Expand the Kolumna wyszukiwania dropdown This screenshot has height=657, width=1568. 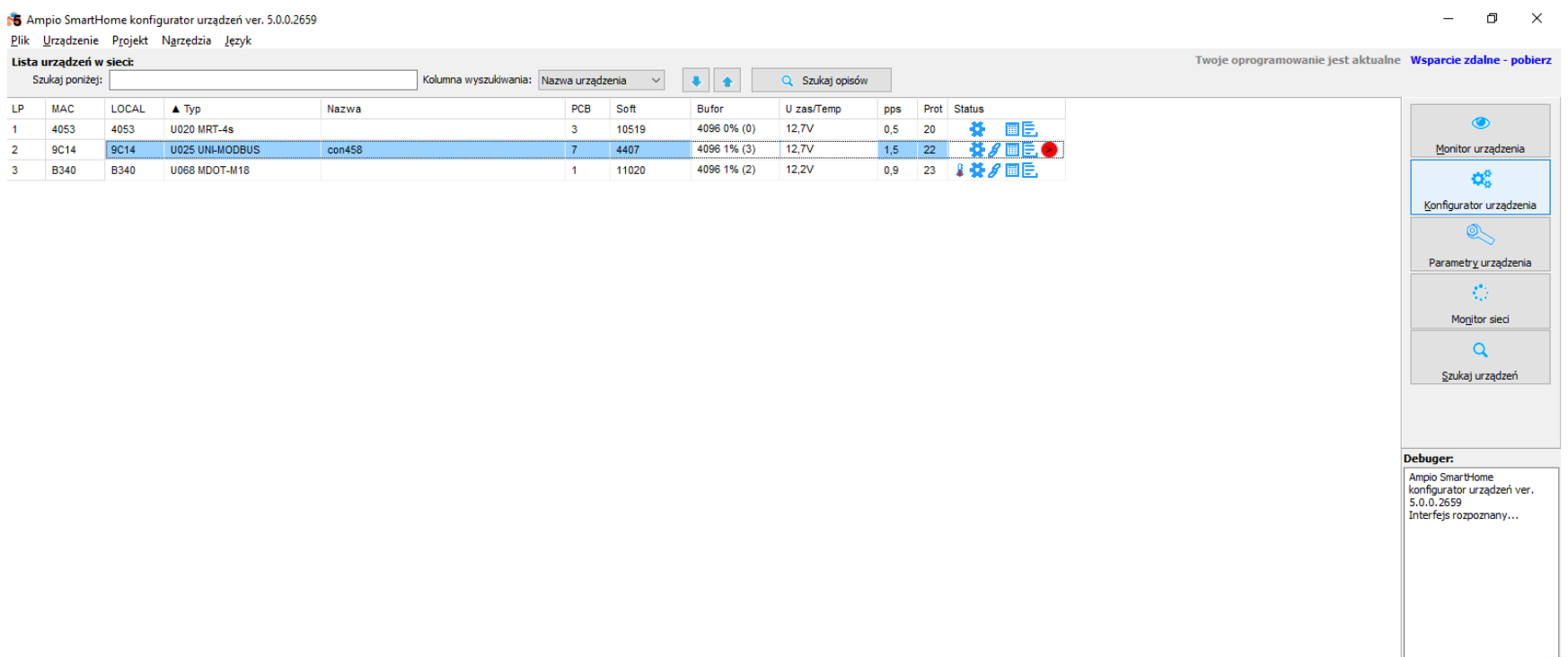[602, 81]
